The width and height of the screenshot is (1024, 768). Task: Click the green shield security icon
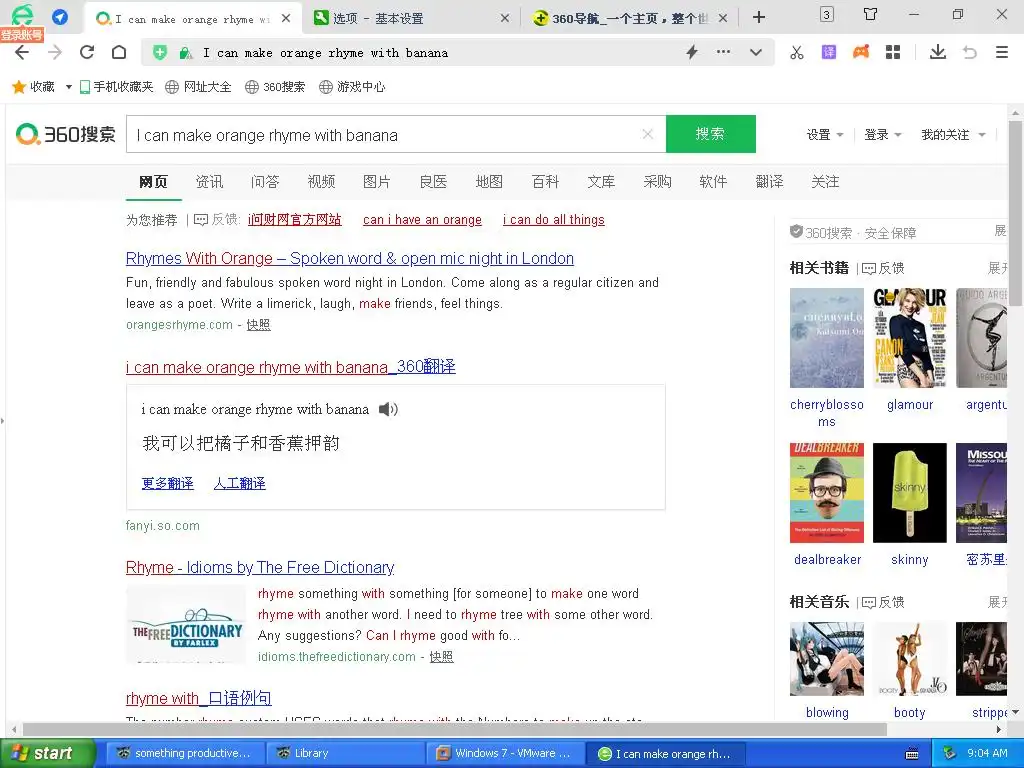point(159,53)
